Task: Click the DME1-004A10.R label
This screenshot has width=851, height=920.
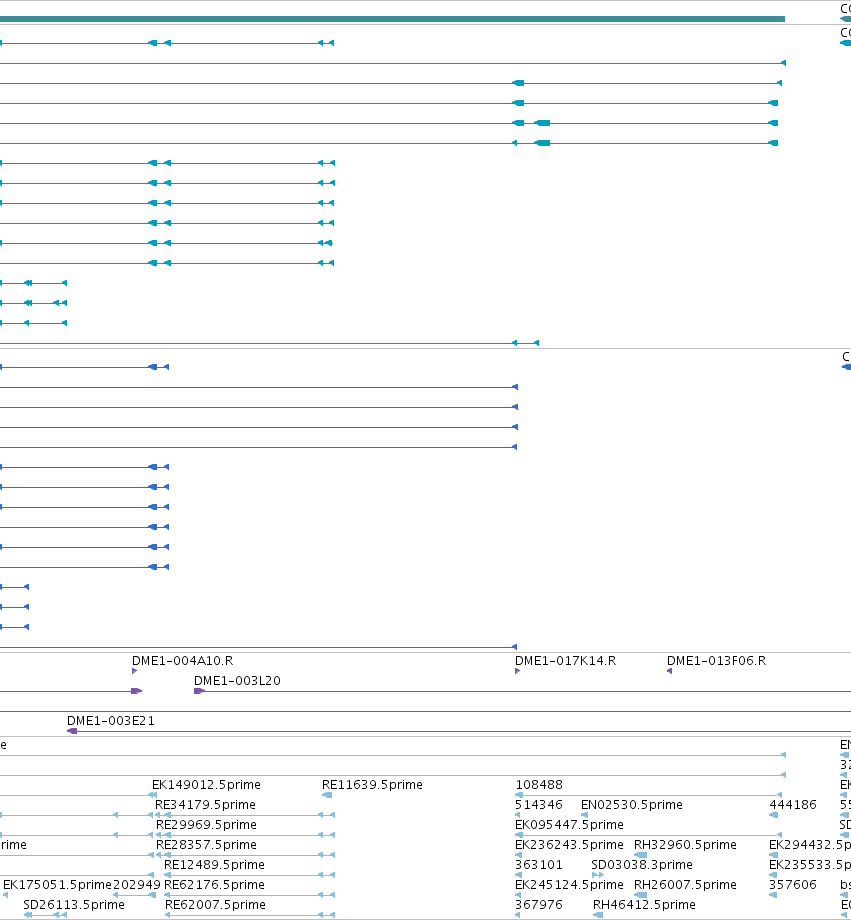Action: pyautogui.click(x=183, y=661)
